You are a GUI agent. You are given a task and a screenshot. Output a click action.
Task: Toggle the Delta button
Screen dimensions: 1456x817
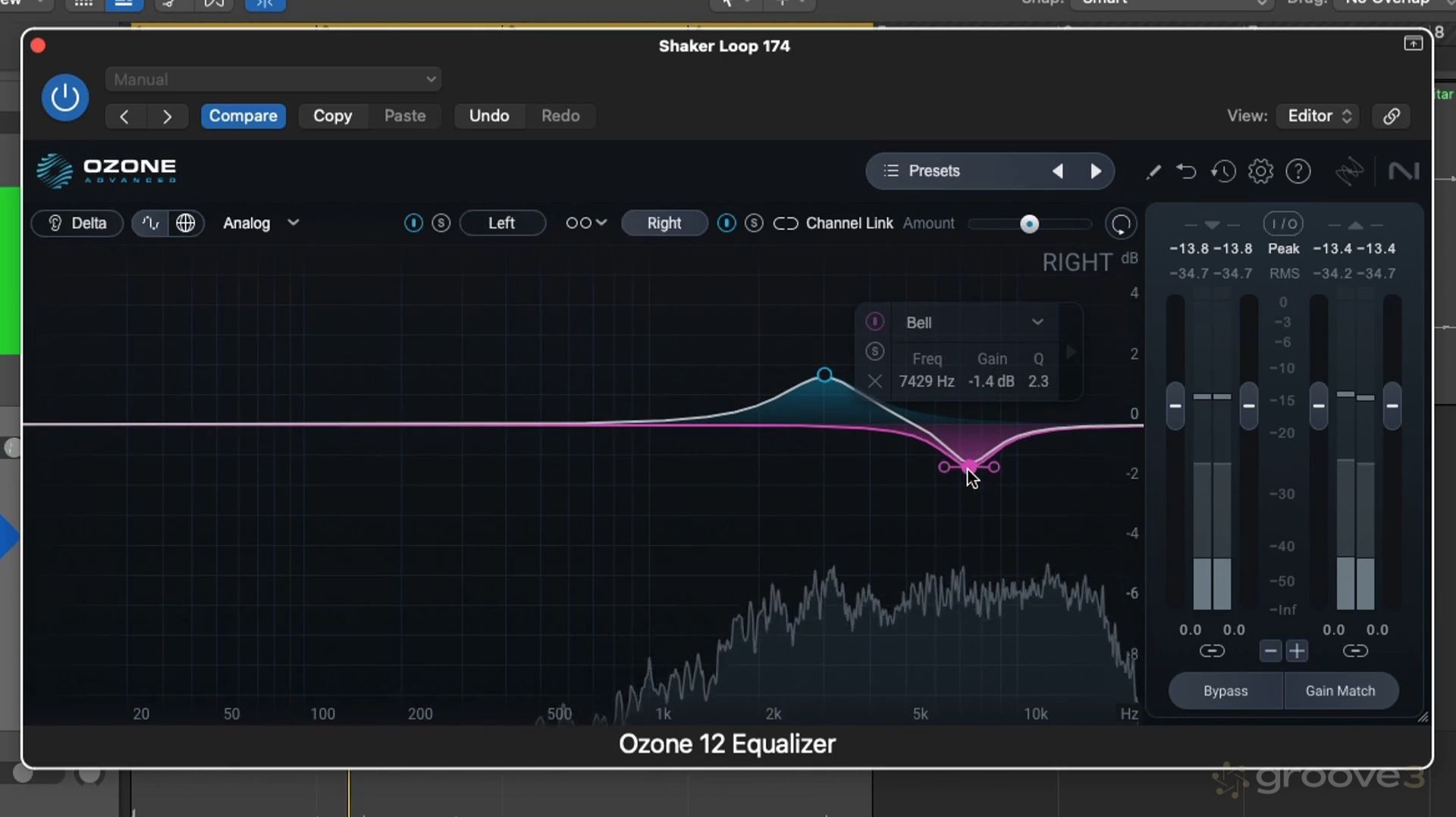click(x=77, y=224)
